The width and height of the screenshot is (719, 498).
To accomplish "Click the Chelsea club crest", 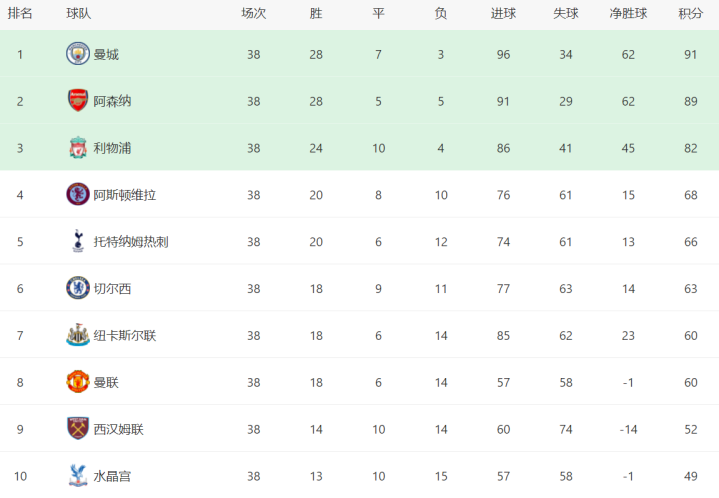I will [x=78, y=288].
